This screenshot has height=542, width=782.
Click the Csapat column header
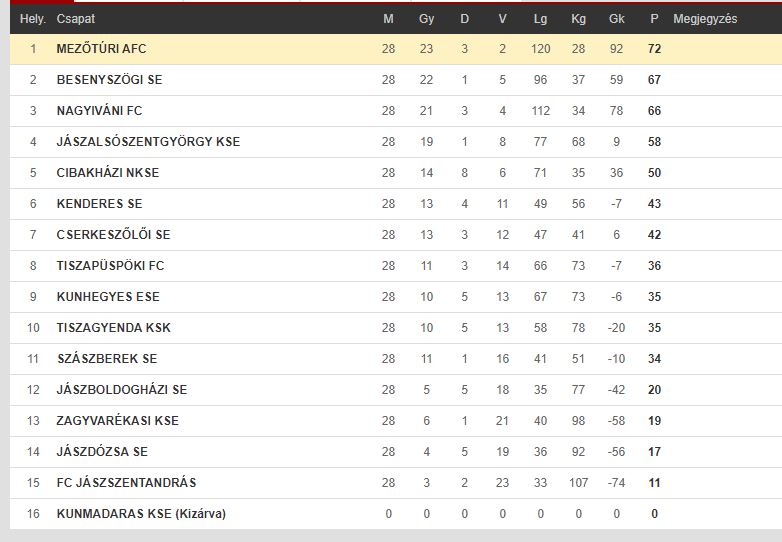[75, 19]
